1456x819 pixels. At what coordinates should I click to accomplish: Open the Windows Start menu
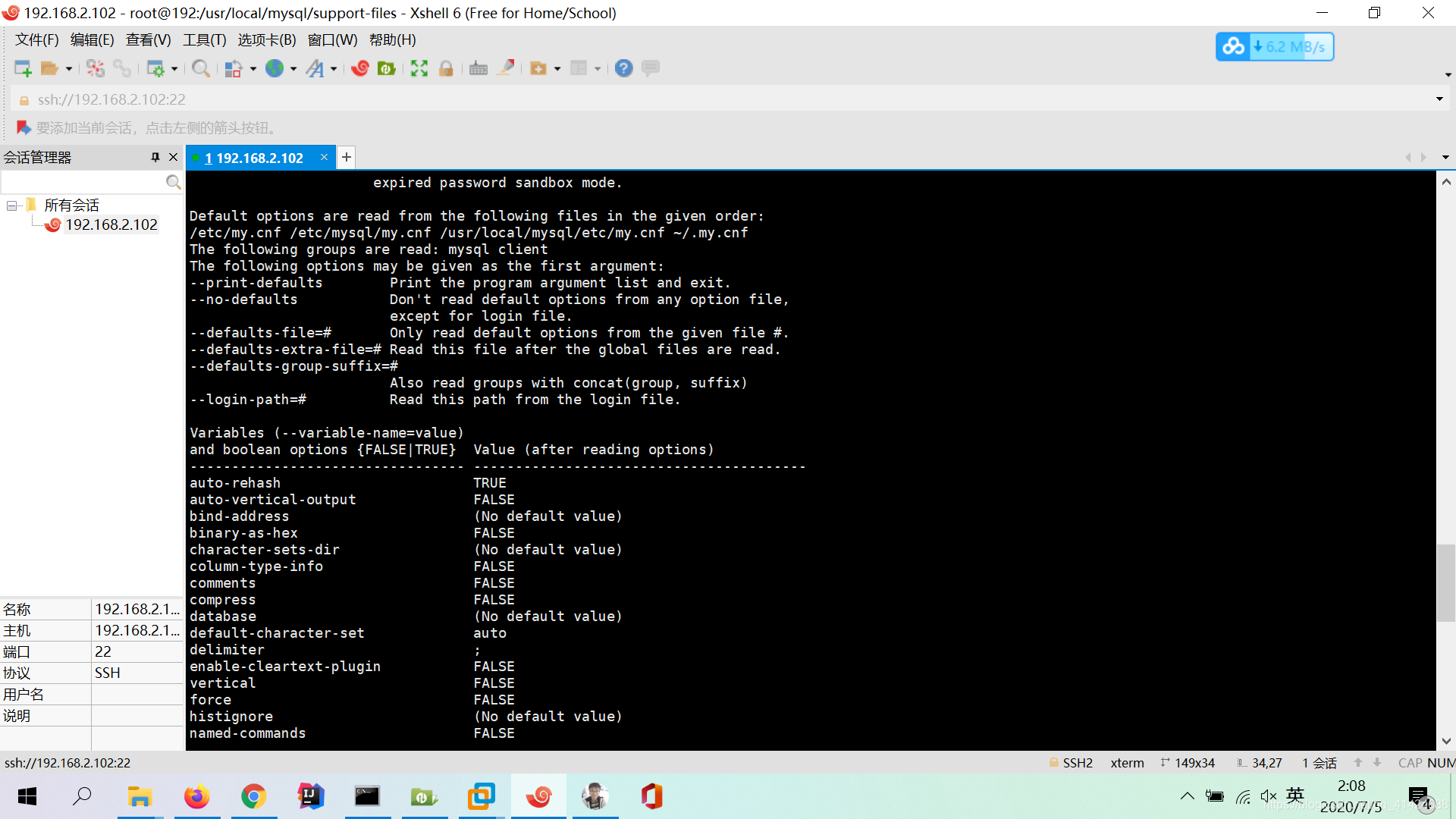[x=27, y=796]
